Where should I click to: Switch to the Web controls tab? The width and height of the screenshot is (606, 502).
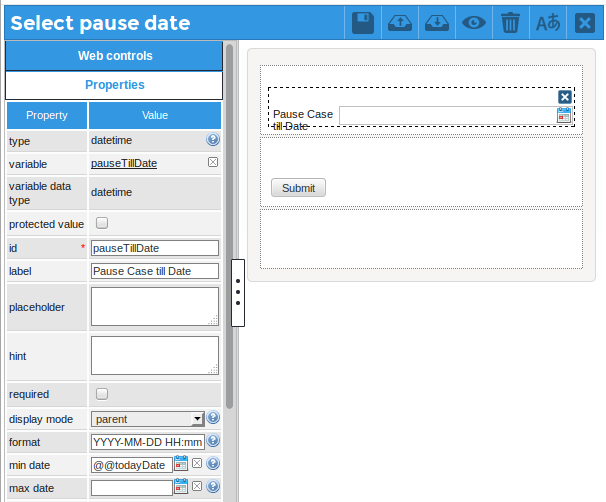(115, 56)
